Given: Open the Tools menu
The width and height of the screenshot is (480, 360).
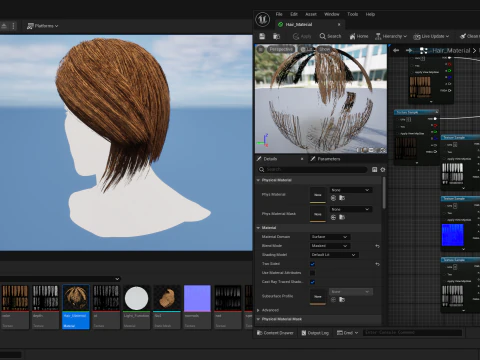Looking at the screenshot, I should [352, 14].
